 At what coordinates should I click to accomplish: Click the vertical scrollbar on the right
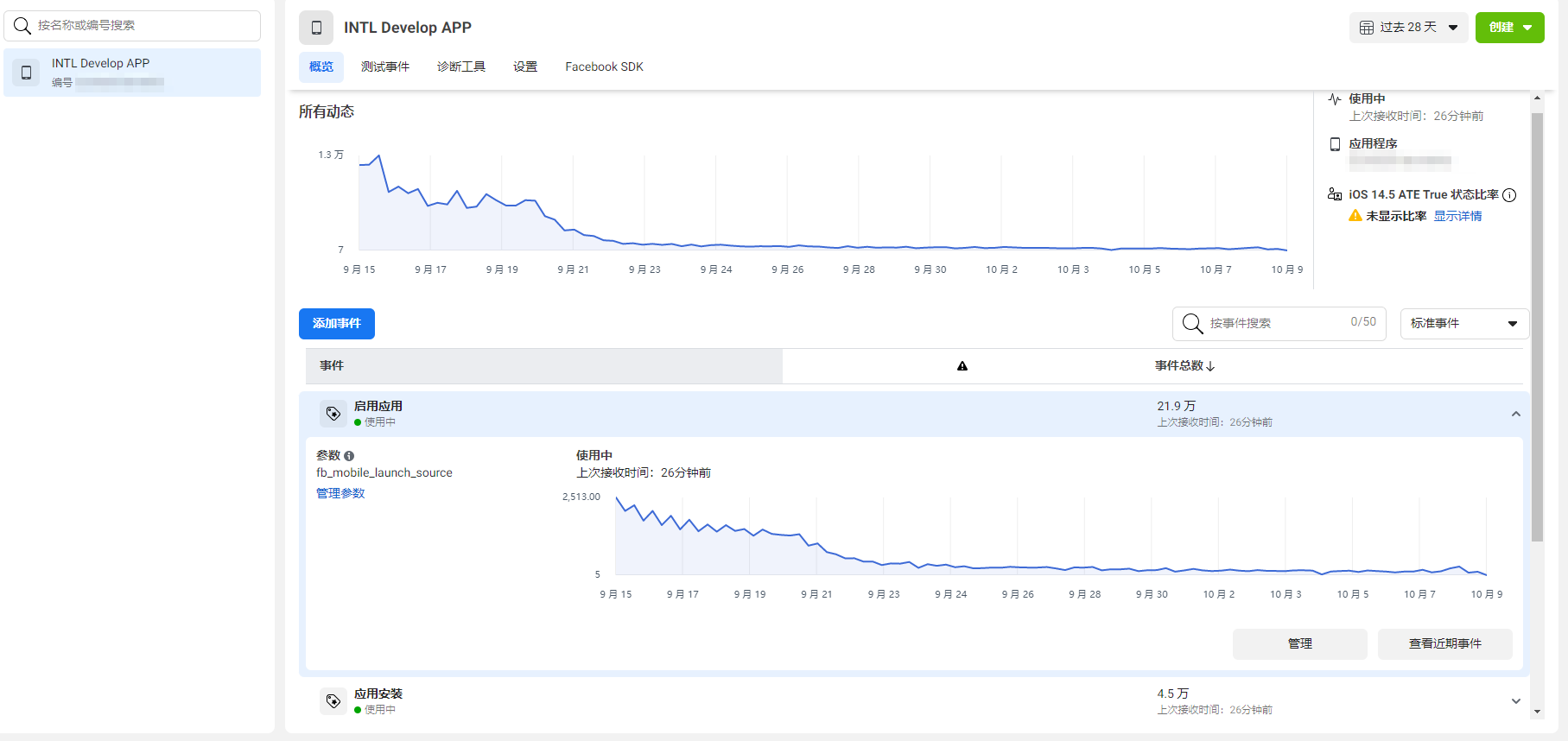1537,328
